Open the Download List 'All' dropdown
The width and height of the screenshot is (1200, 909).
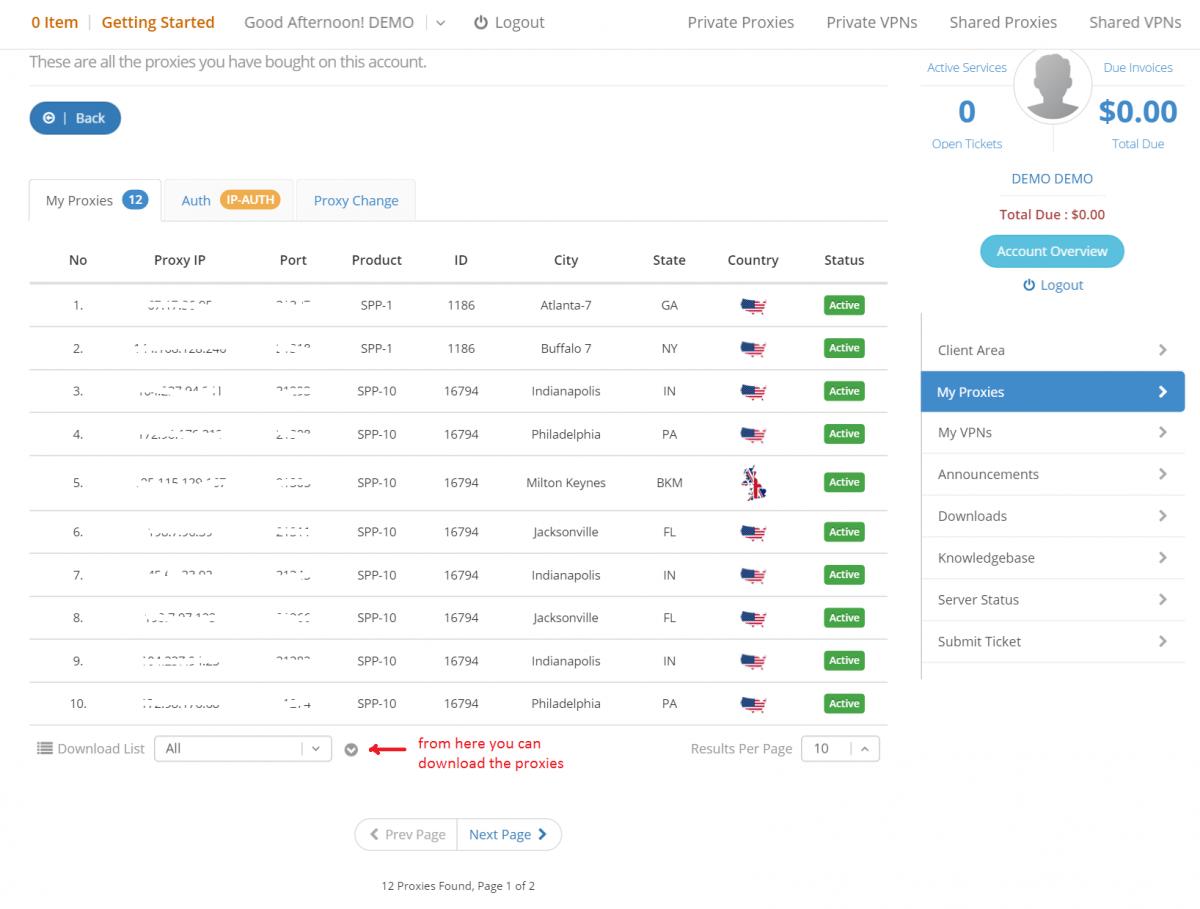click(x=243, y=748)
